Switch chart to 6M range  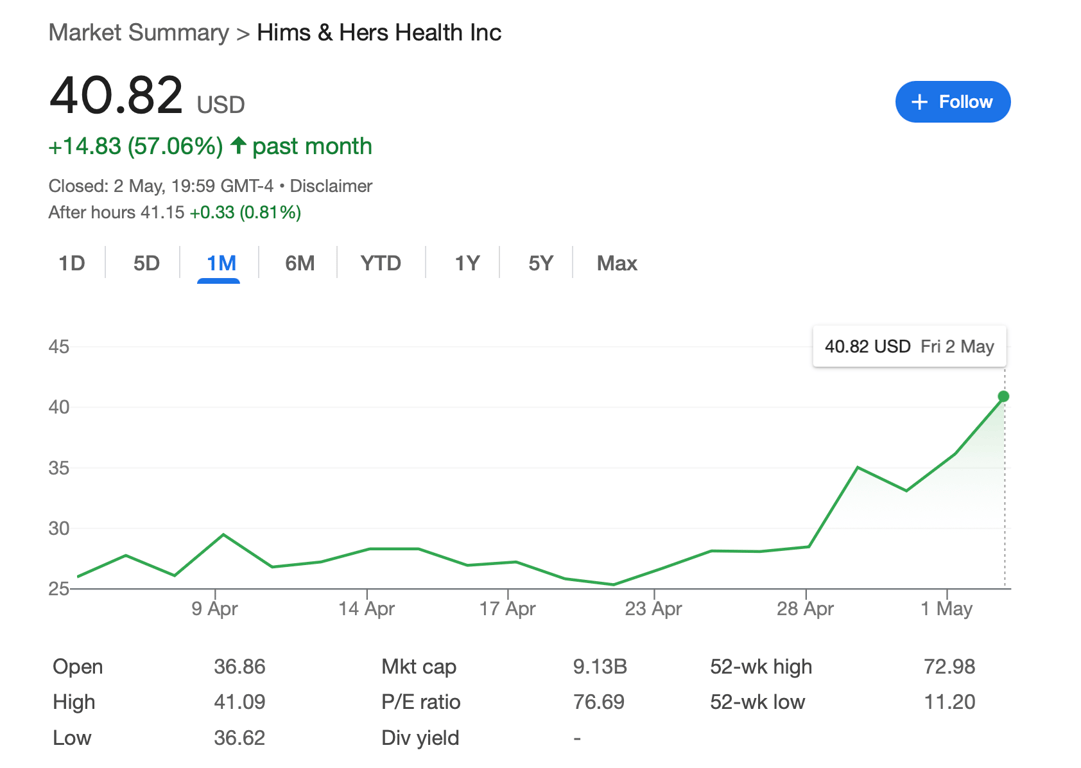(x=299, y=263)
